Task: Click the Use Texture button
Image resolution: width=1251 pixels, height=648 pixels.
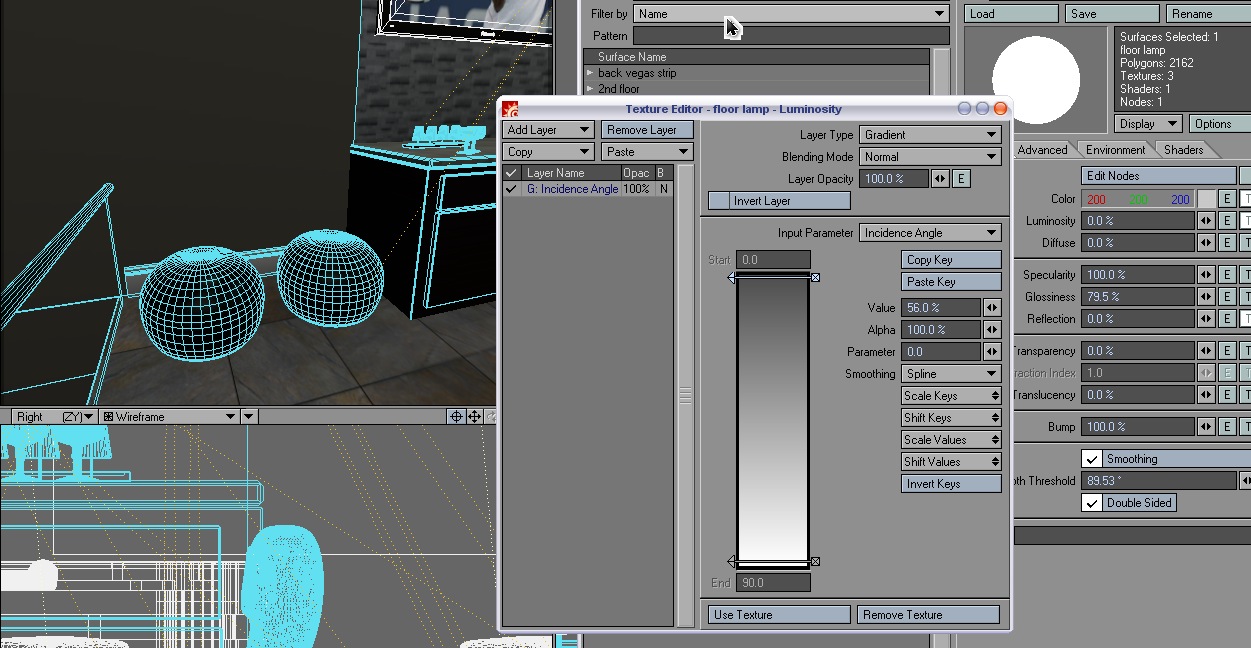Action: click(x=779, y=615)
